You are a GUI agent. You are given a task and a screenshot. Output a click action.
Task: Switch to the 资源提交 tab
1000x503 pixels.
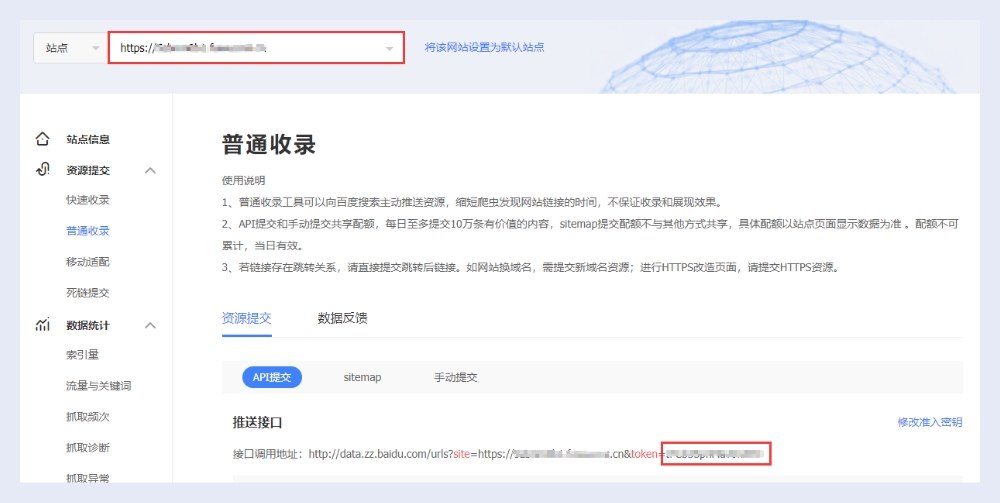click(x=247, y=318)
